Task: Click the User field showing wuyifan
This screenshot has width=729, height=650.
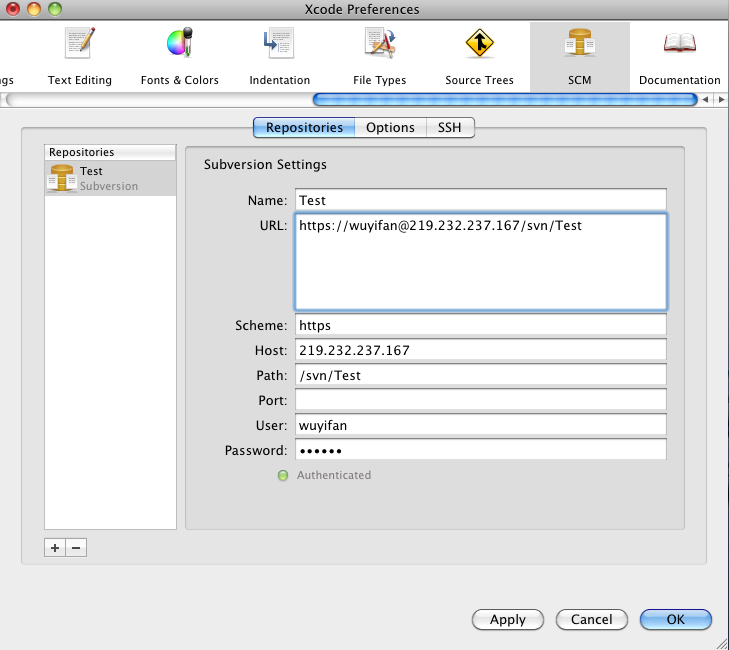Action: [x=481, y=425]
